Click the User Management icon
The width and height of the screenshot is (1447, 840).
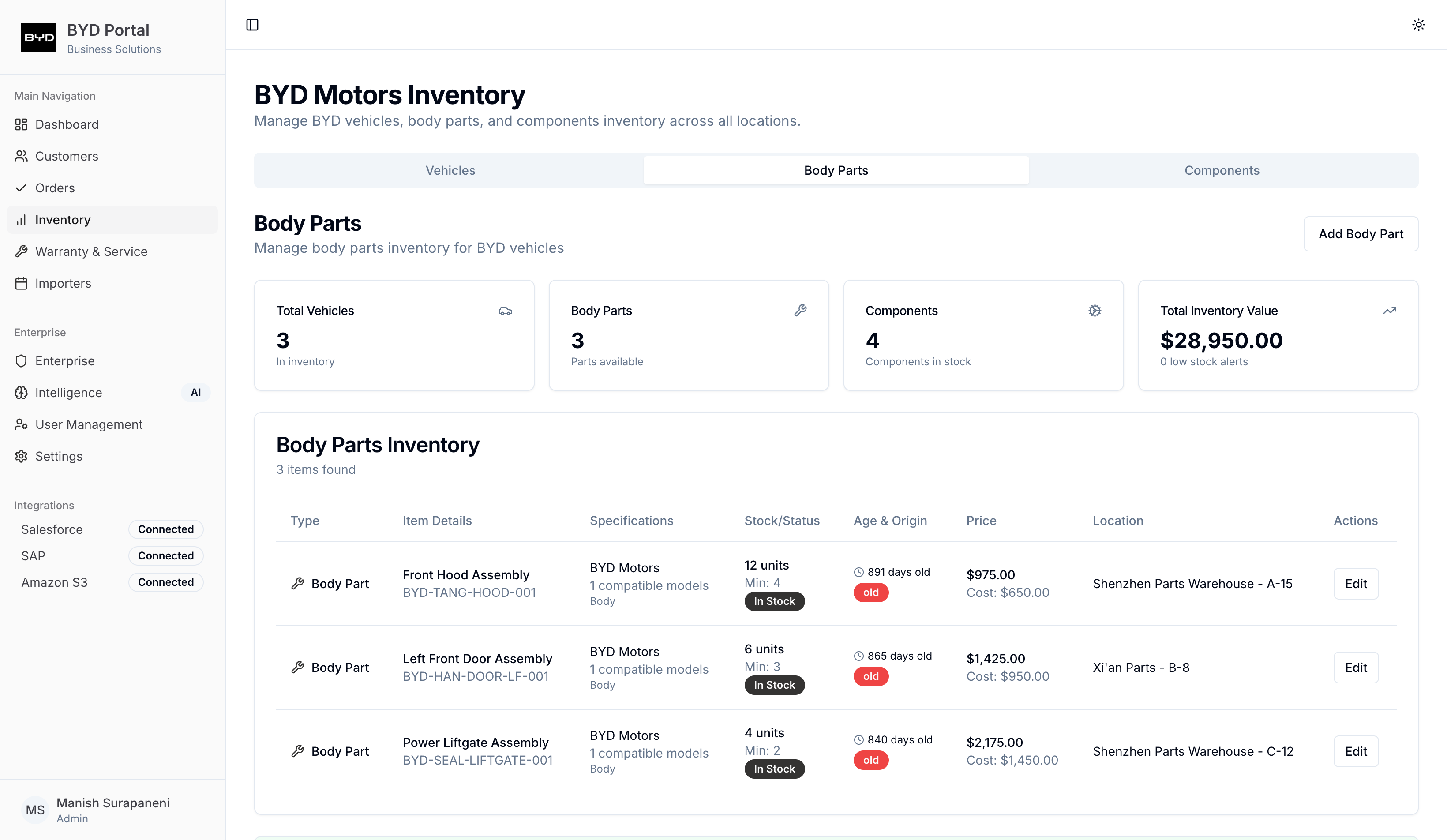(x=21, y=424)
